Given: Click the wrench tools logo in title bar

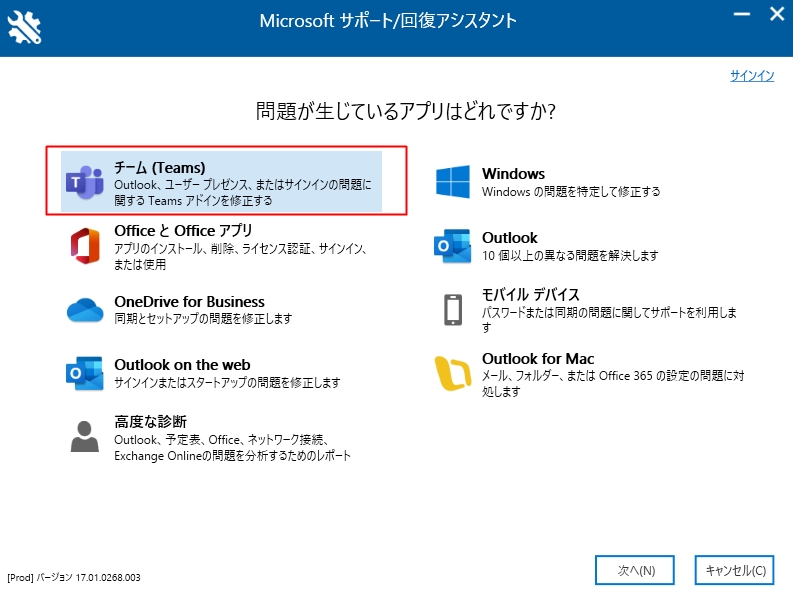Looking at the screenshot, I should pyautogui.click(x=24, y=27).
